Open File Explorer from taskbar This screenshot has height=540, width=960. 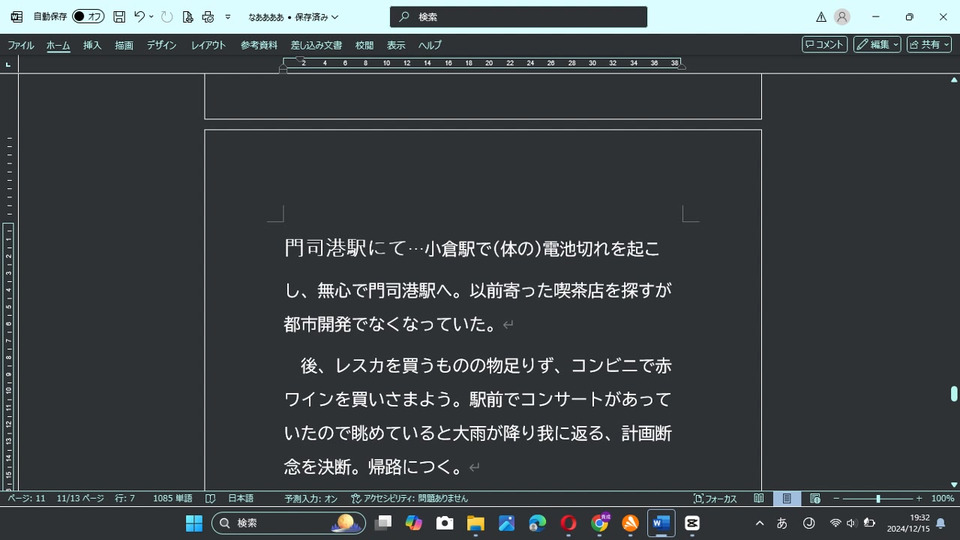pos(476,523)
